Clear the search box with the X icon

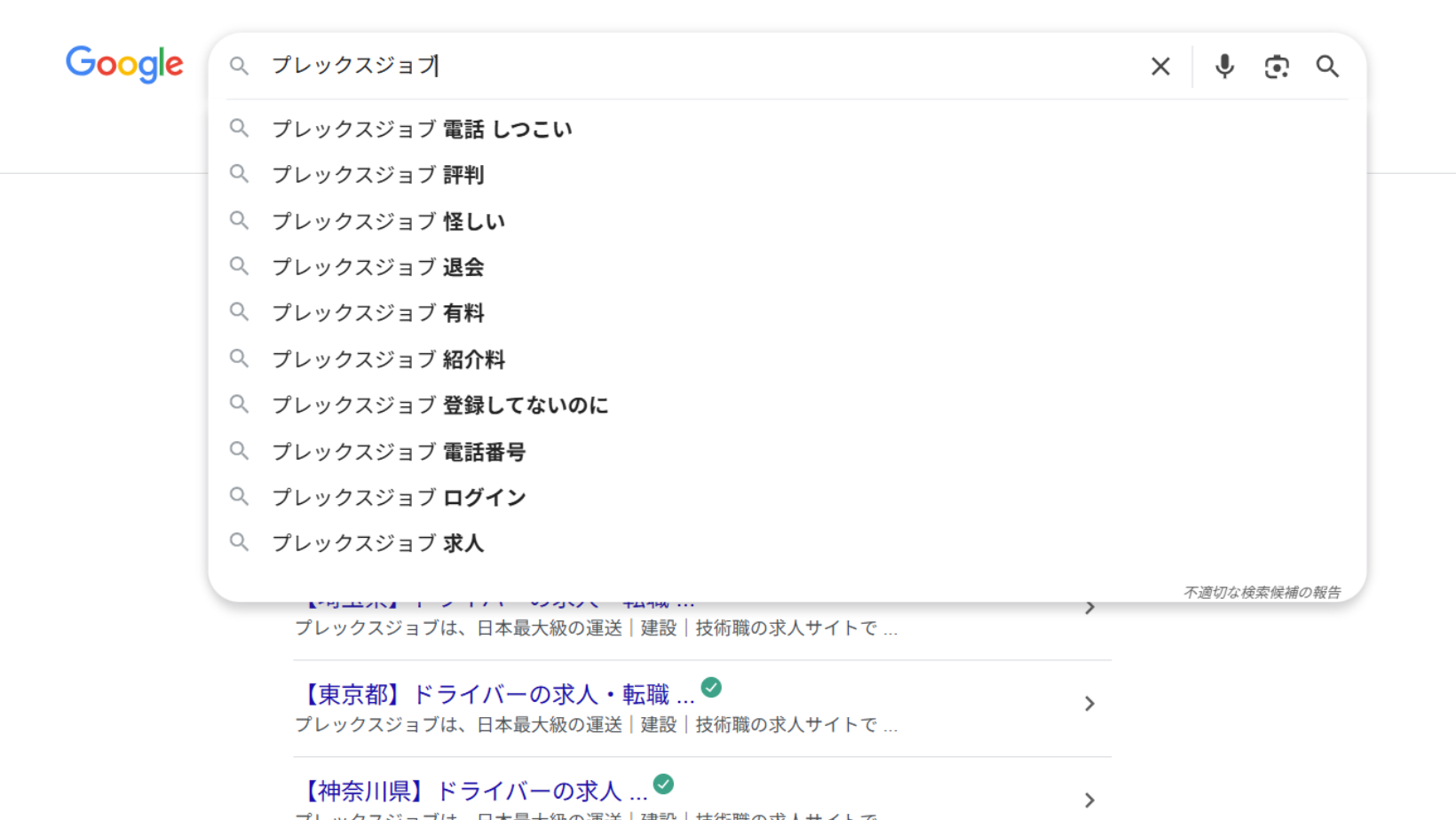point(1160,67)
